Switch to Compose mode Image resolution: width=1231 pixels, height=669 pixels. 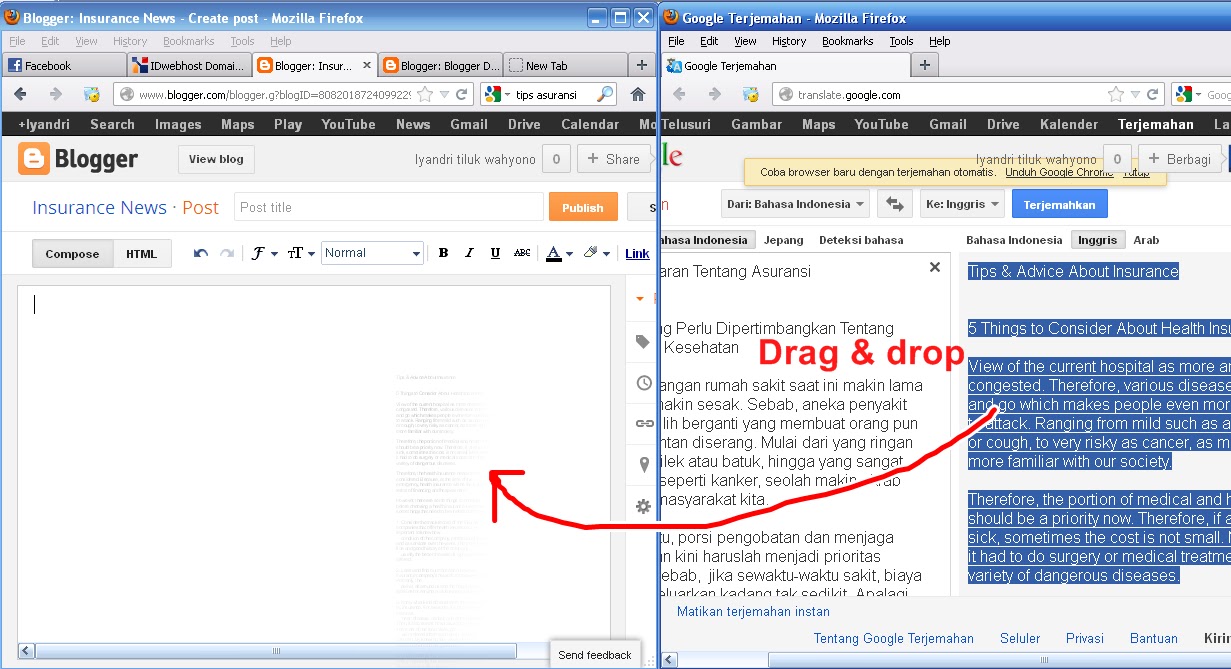coord(72,254)
